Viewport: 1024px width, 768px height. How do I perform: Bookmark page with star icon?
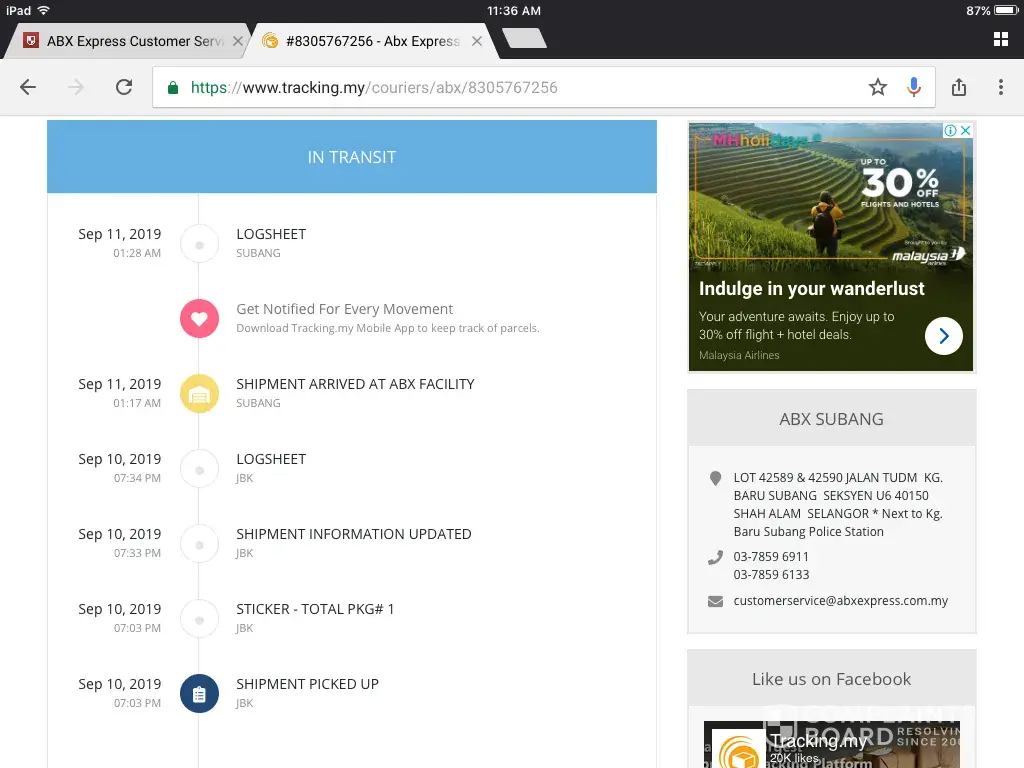click(878, 87)
